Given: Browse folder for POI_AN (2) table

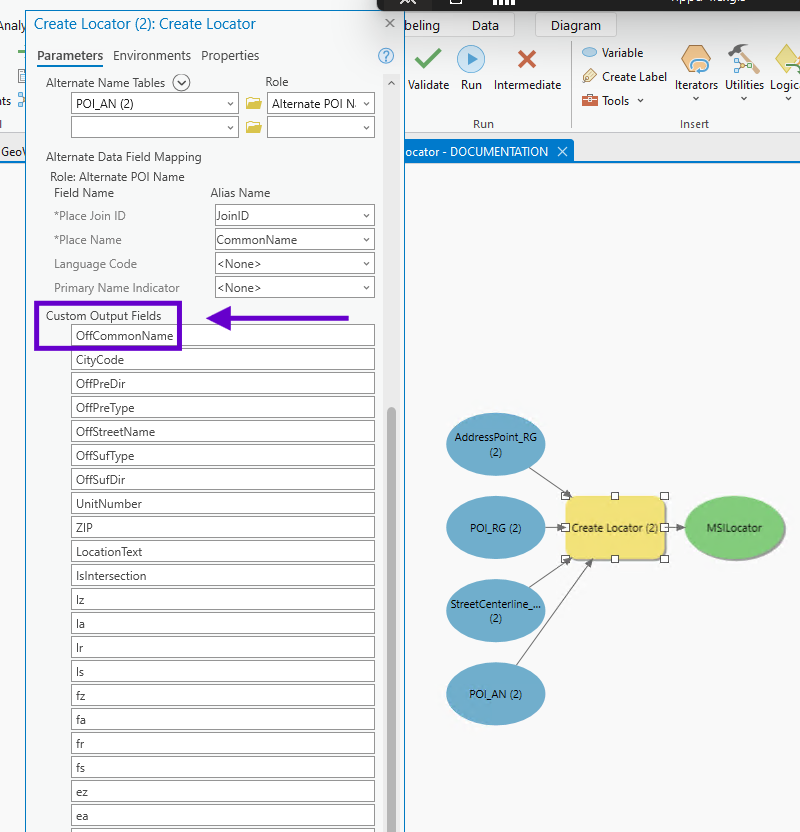Looking at the screenshot, I should point(254,103).
